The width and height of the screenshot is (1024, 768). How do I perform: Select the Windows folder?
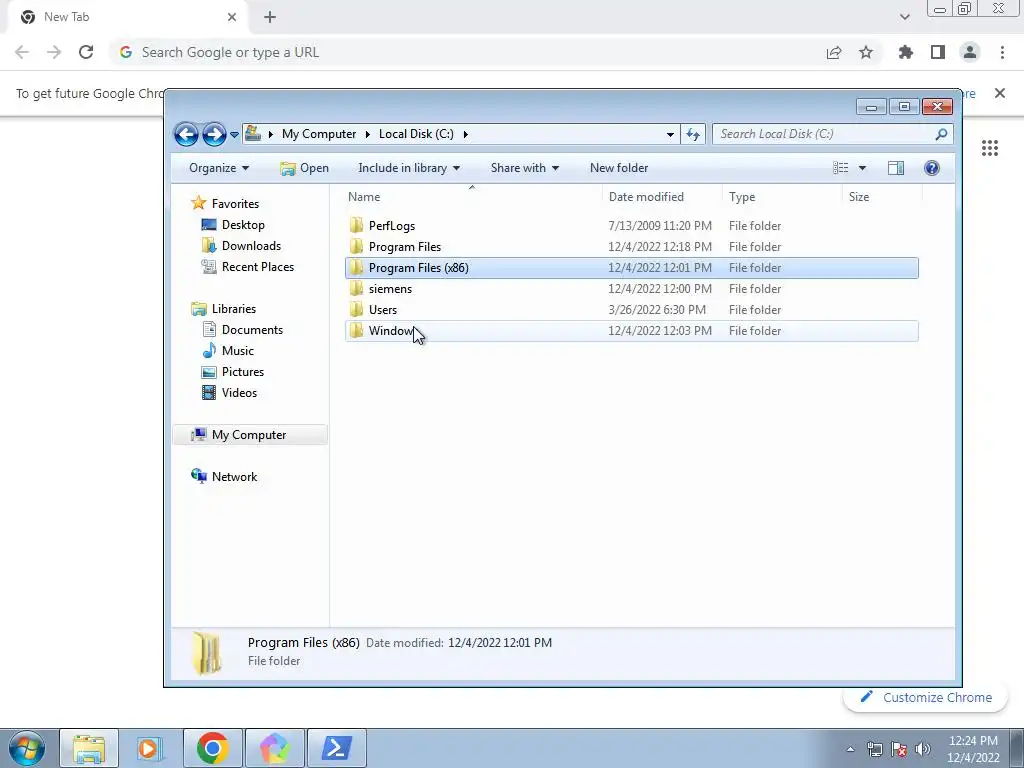pos(632,330)
